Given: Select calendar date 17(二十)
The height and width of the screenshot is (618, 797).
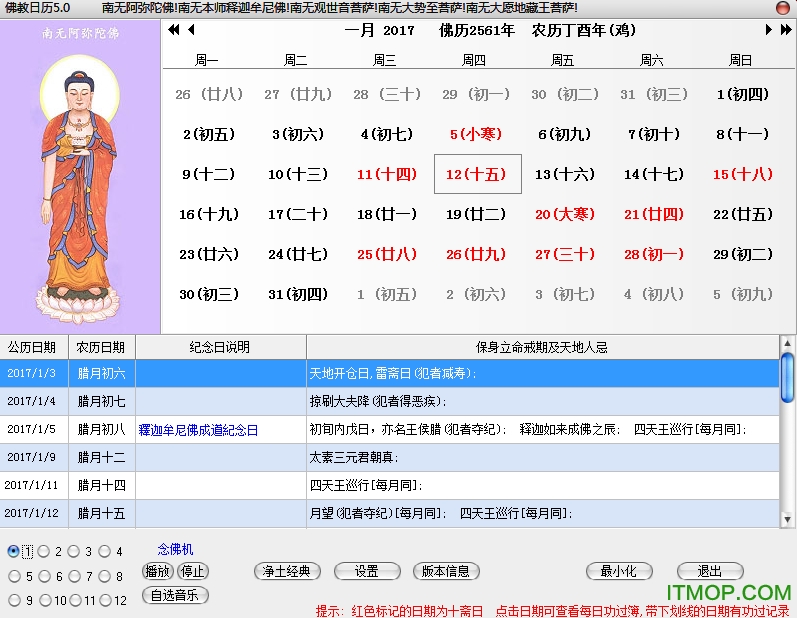Looking at the screenshot, I should tap(298, 214).
